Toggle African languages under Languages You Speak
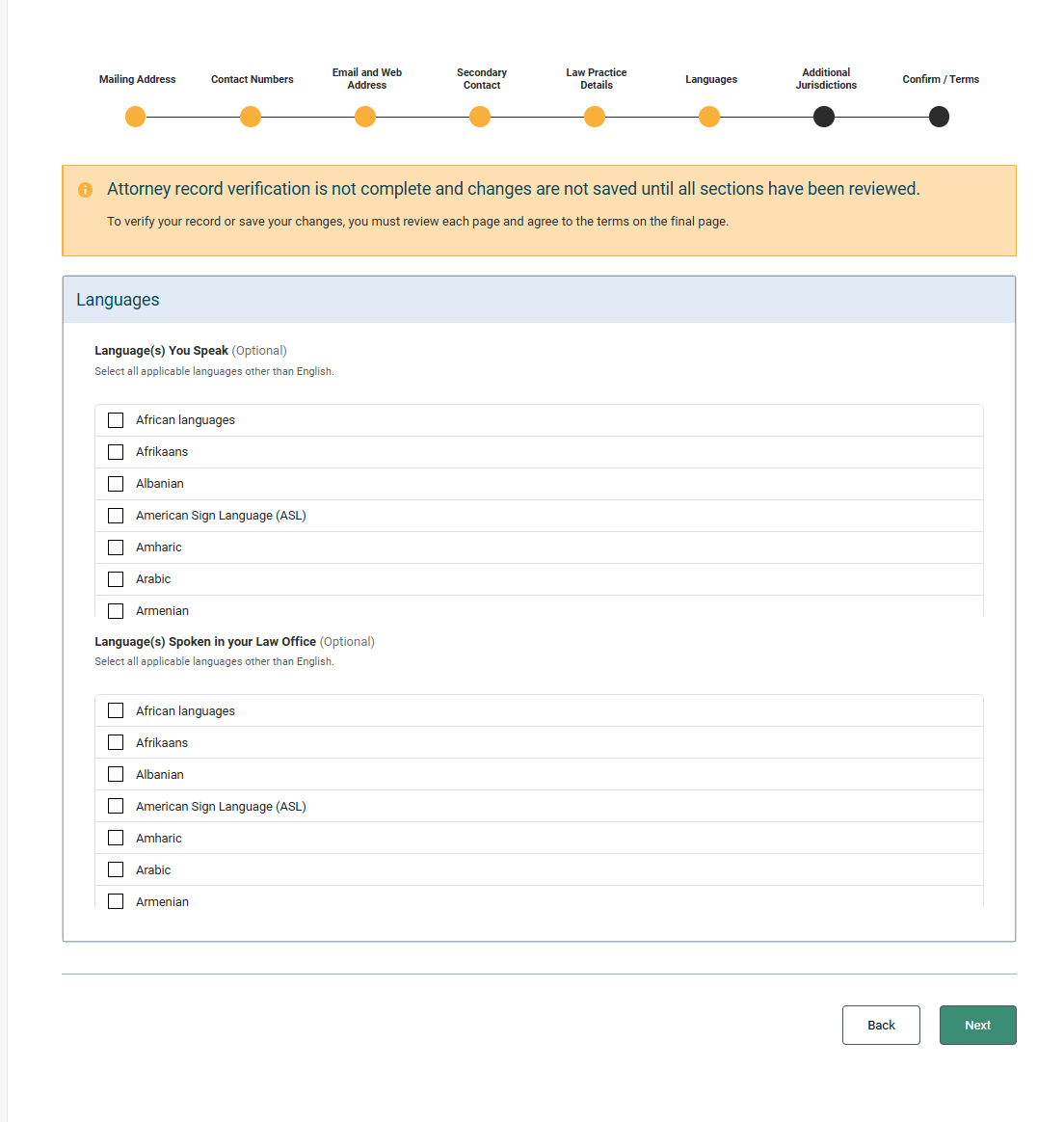This screenshot has width=1064, height=1122. pyautogui.click(x=116, y=420)
